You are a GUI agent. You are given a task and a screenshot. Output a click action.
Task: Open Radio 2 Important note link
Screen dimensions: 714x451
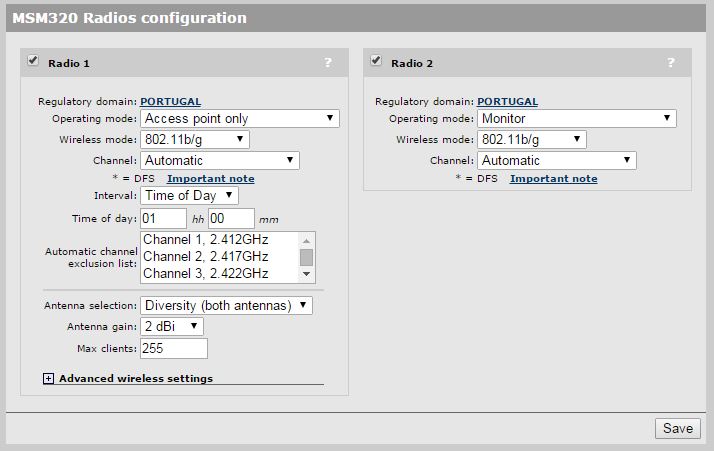[x=554, y=179]
